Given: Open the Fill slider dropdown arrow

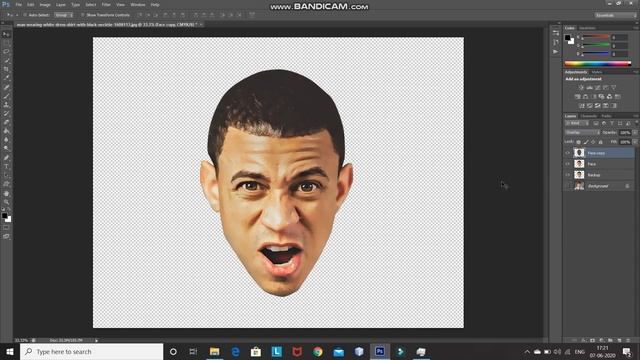Looking at the screenshot, I should coord(635,142).
